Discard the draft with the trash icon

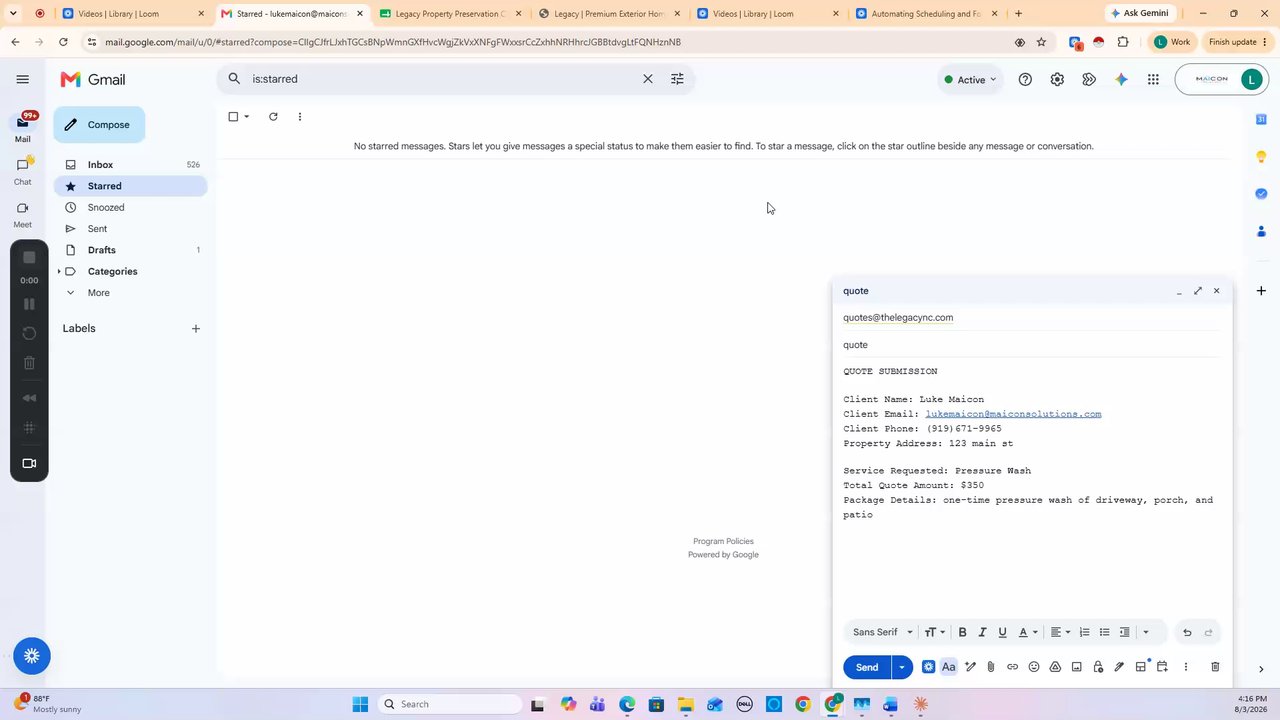[x=1215, y=667]
